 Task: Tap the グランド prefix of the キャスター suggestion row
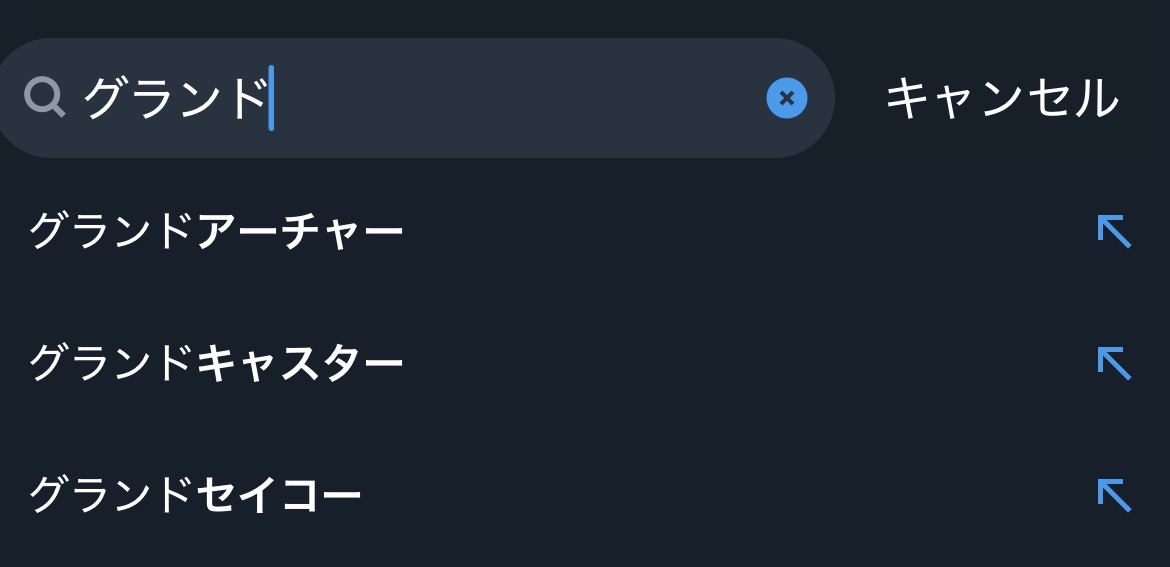pos(111,363)
